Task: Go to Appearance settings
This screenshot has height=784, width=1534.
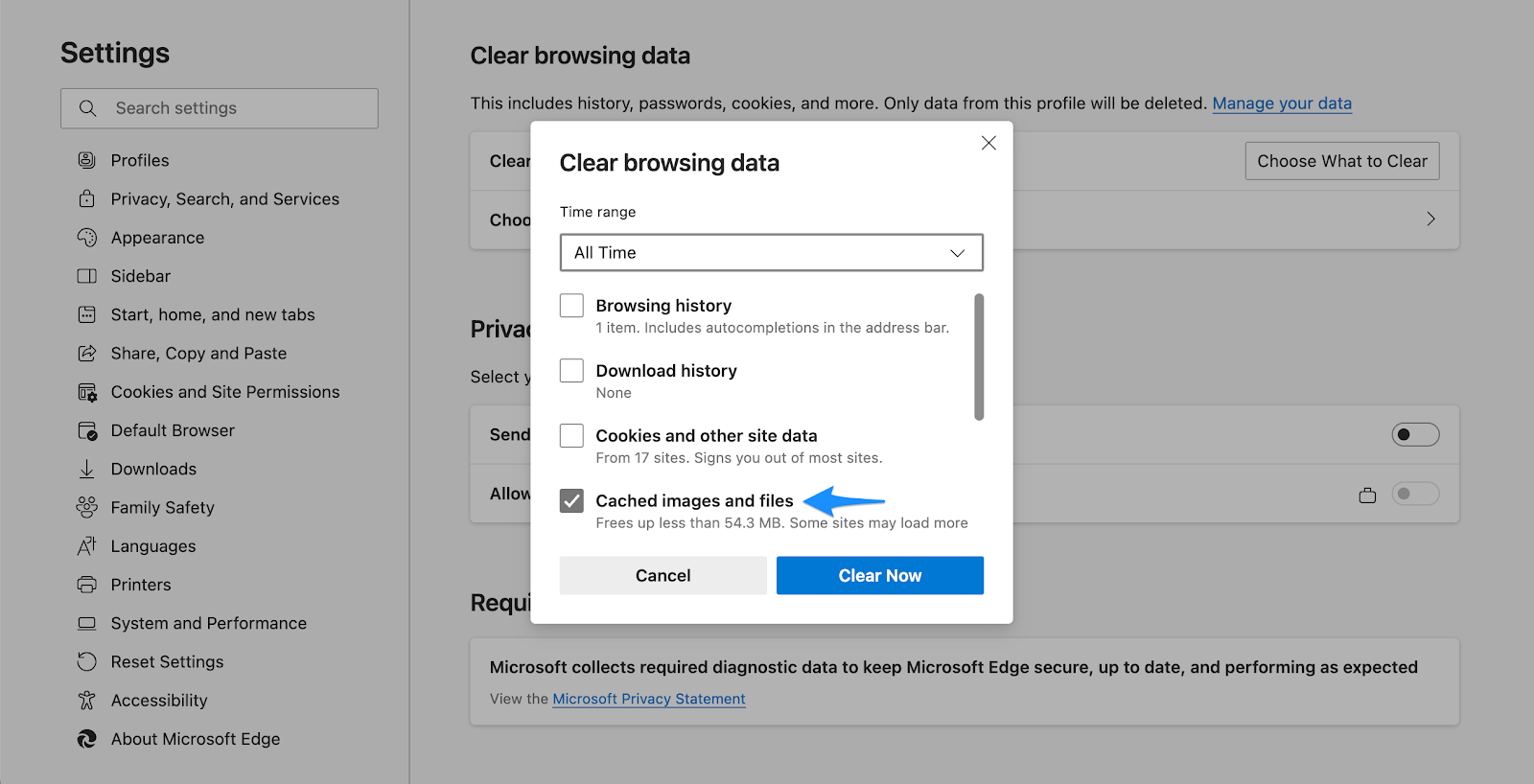Action: pyautogui.click(x=157, y=238)
